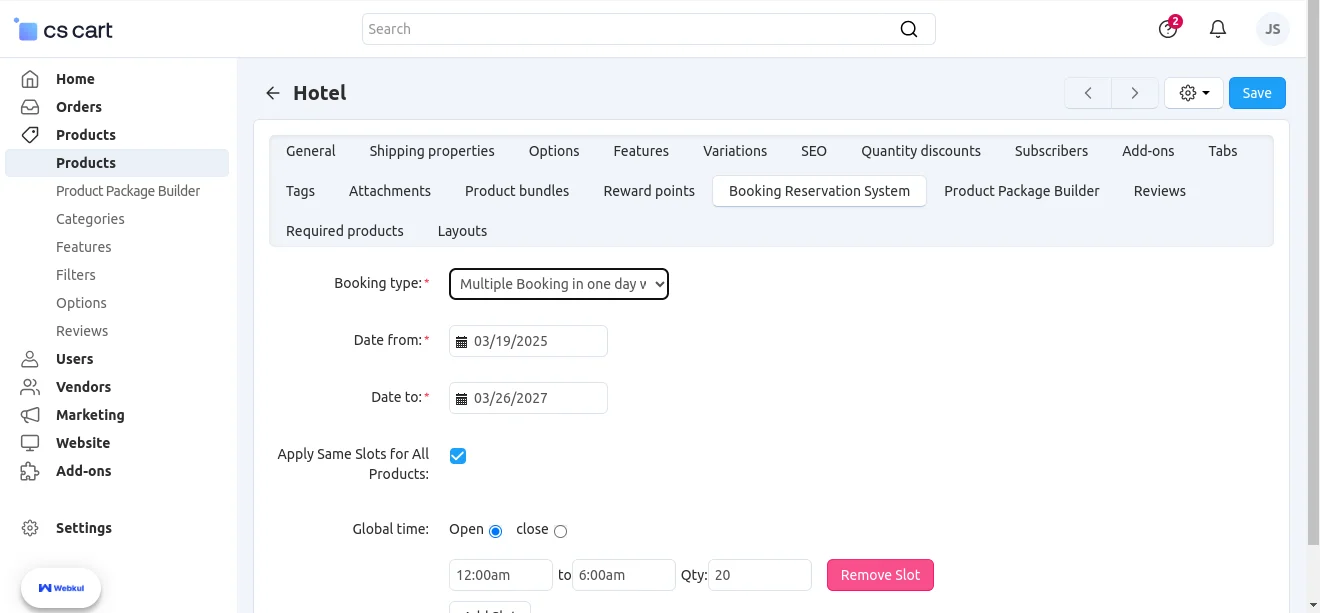Click inside the Qty input field
Screen dimensions: 1320x613
tap(759, 574)
